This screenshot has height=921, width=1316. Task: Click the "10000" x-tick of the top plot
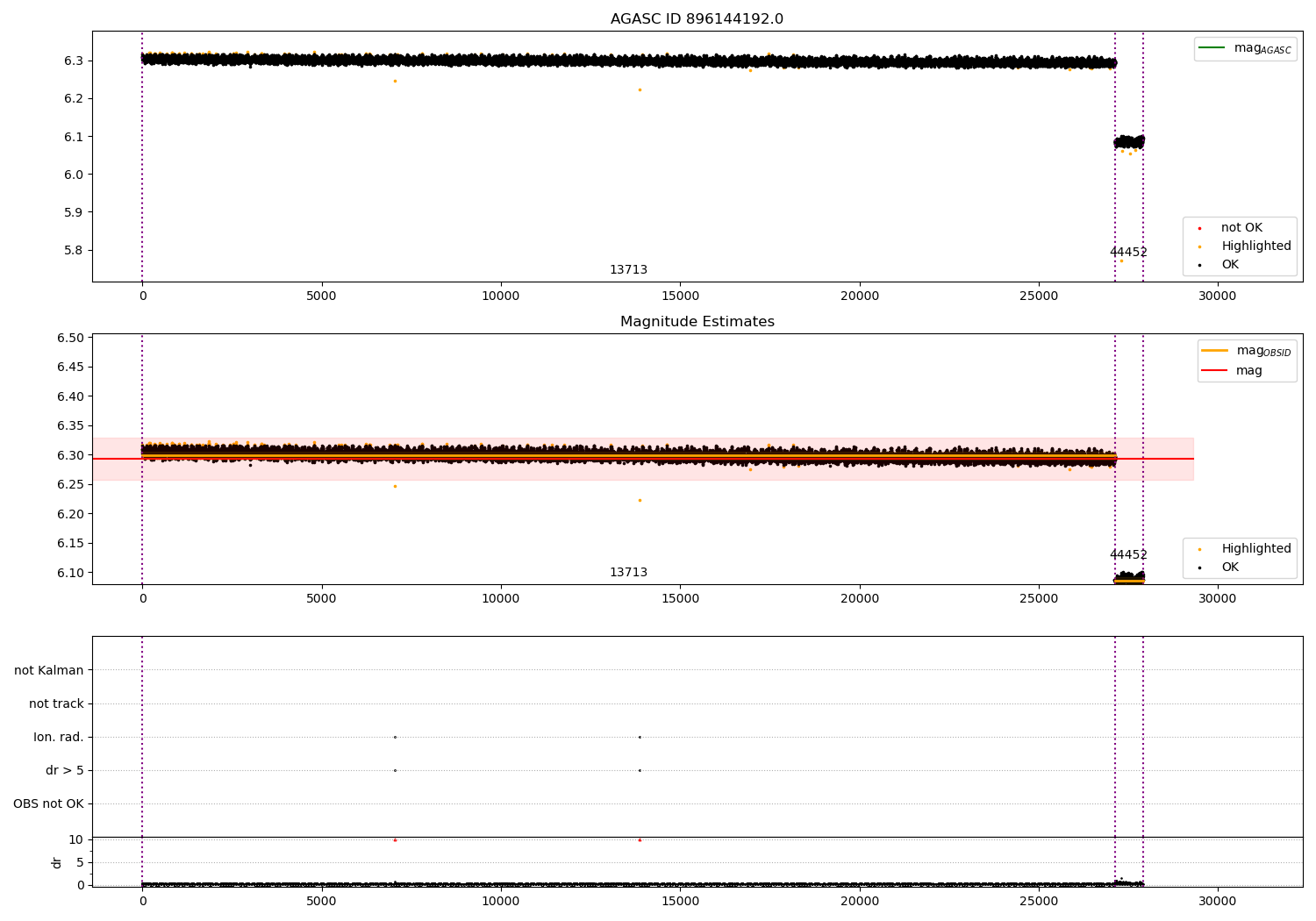coord(501,296)
